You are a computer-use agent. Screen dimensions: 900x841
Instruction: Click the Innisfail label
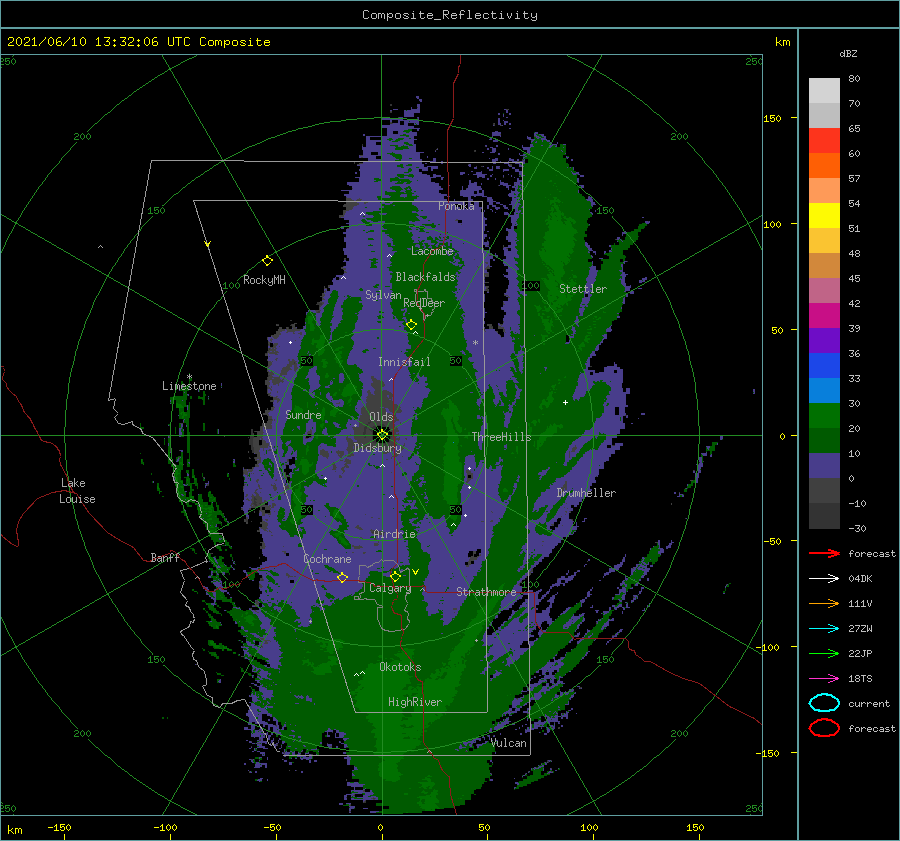pos(404,362)
